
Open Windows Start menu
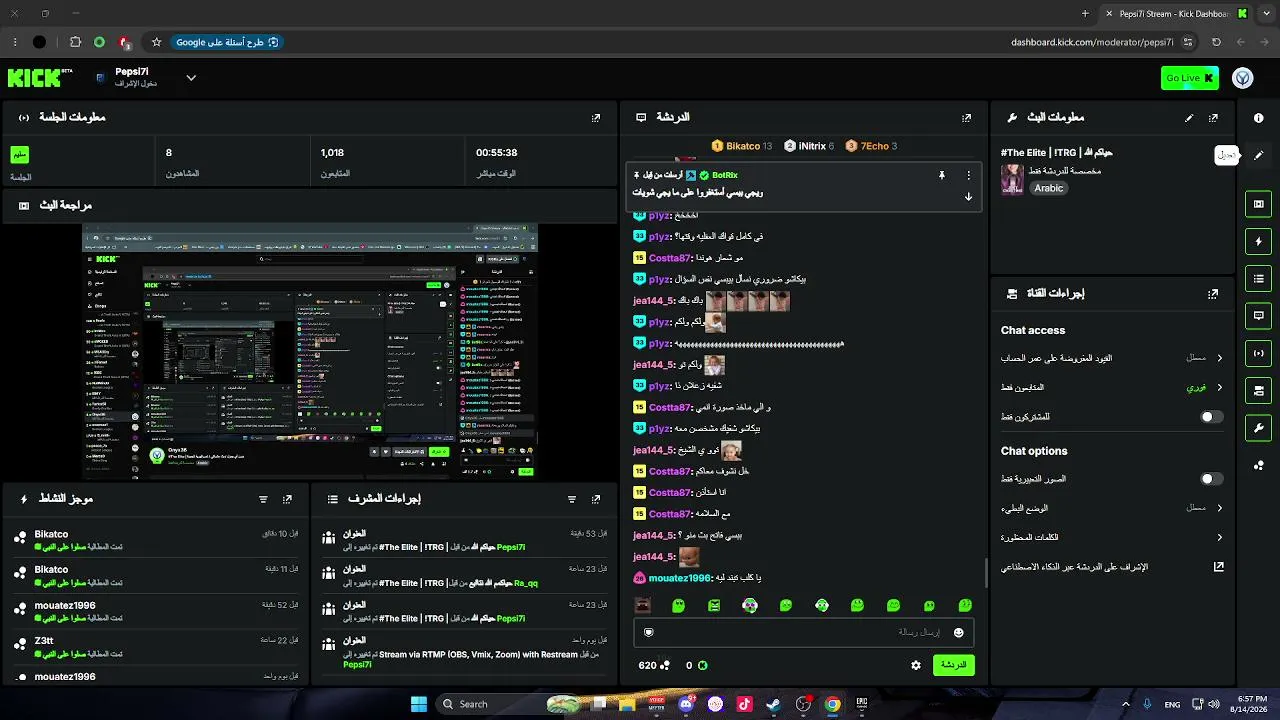419,704
